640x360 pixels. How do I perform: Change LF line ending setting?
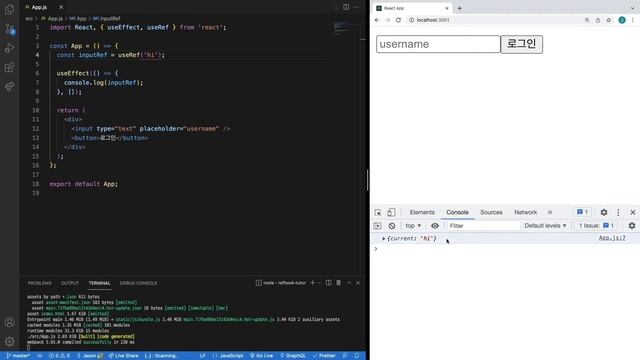point(202,356)
